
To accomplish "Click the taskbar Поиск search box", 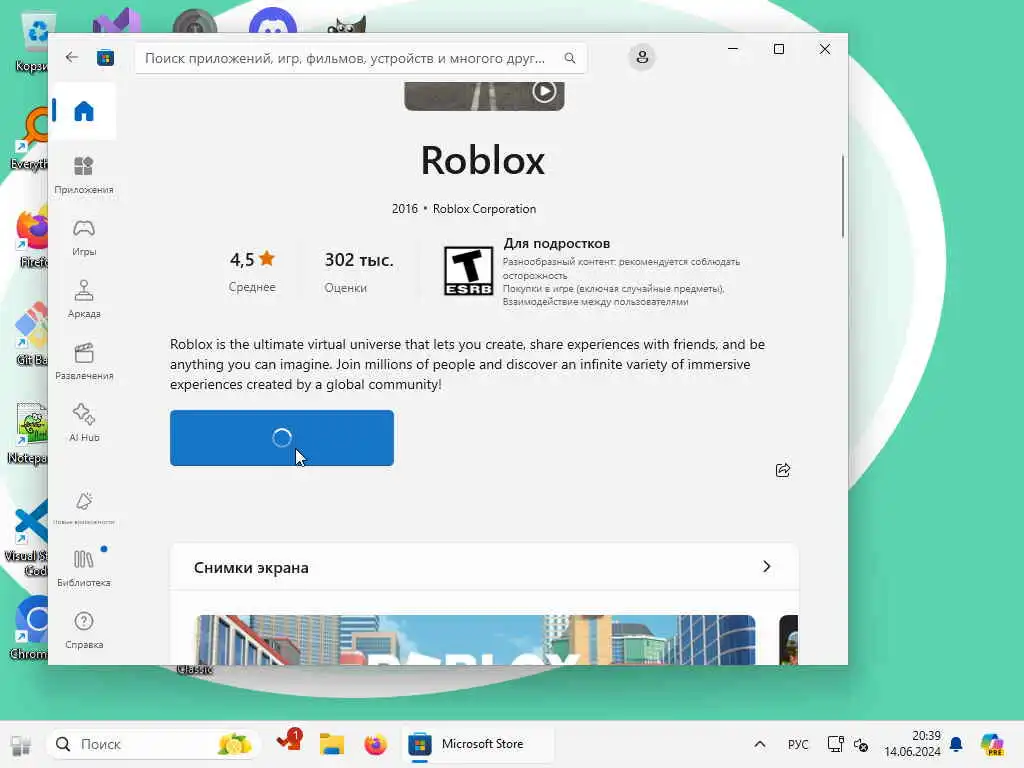I will (x=154, y=744).
